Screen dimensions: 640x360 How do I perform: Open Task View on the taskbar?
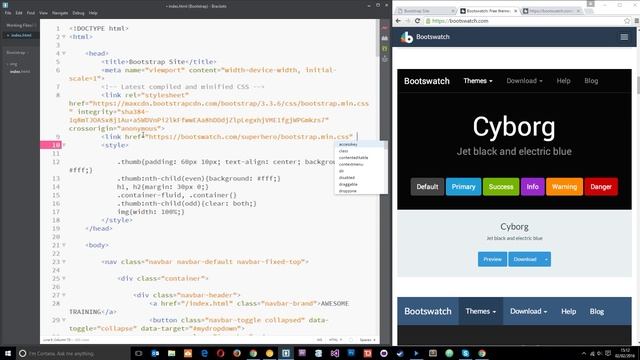pyautogui.click(x=138, y=353)
